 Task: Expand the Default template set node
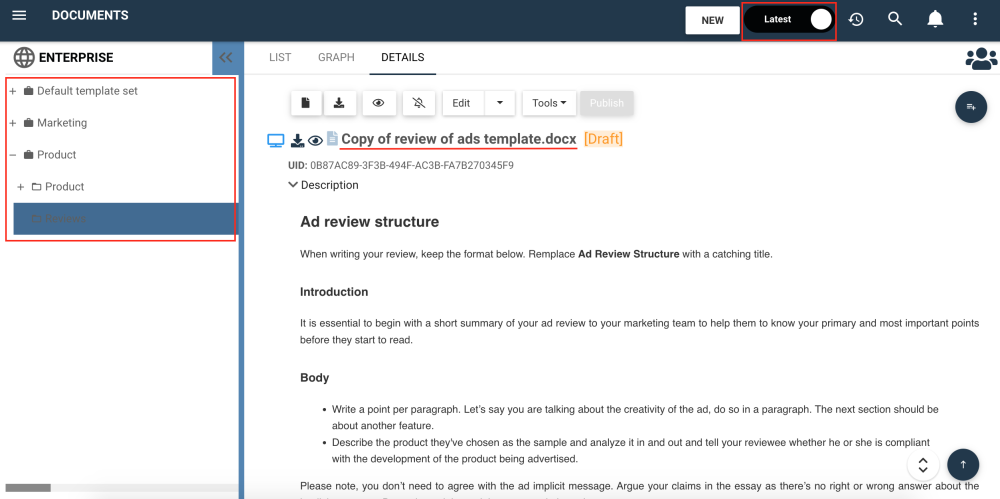click(12, 91)
